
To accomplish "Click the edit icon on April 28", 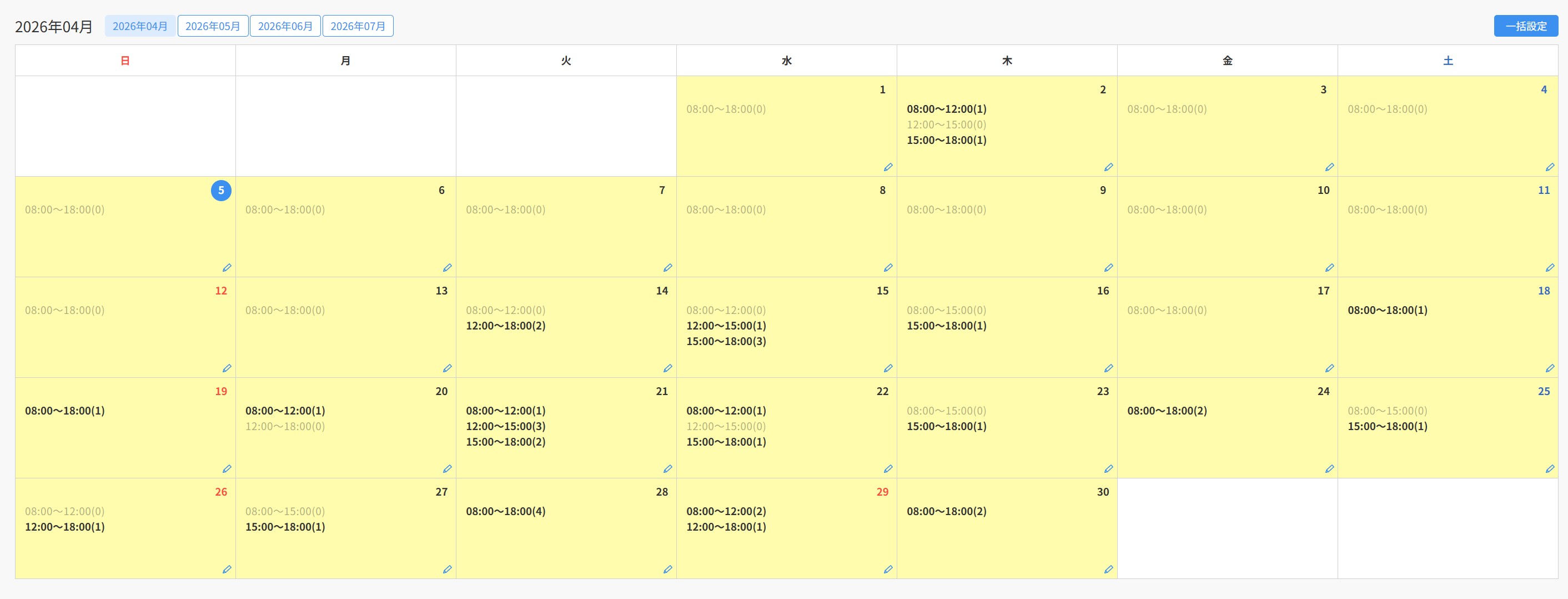I will click(667, 569).
